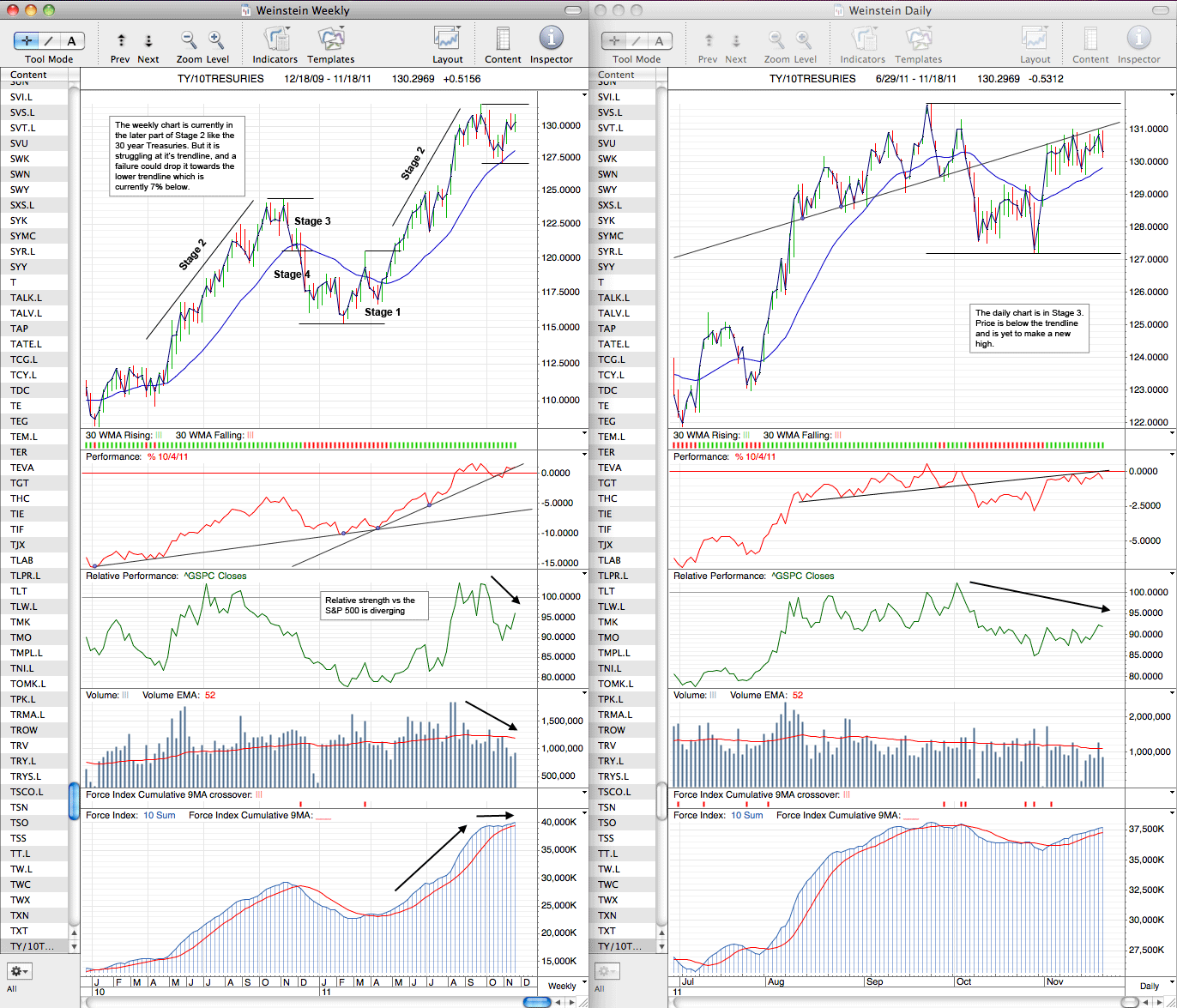Select TEVA in Weekly symbol list
Screen dimensions: 1177x1008
[34, 468]
